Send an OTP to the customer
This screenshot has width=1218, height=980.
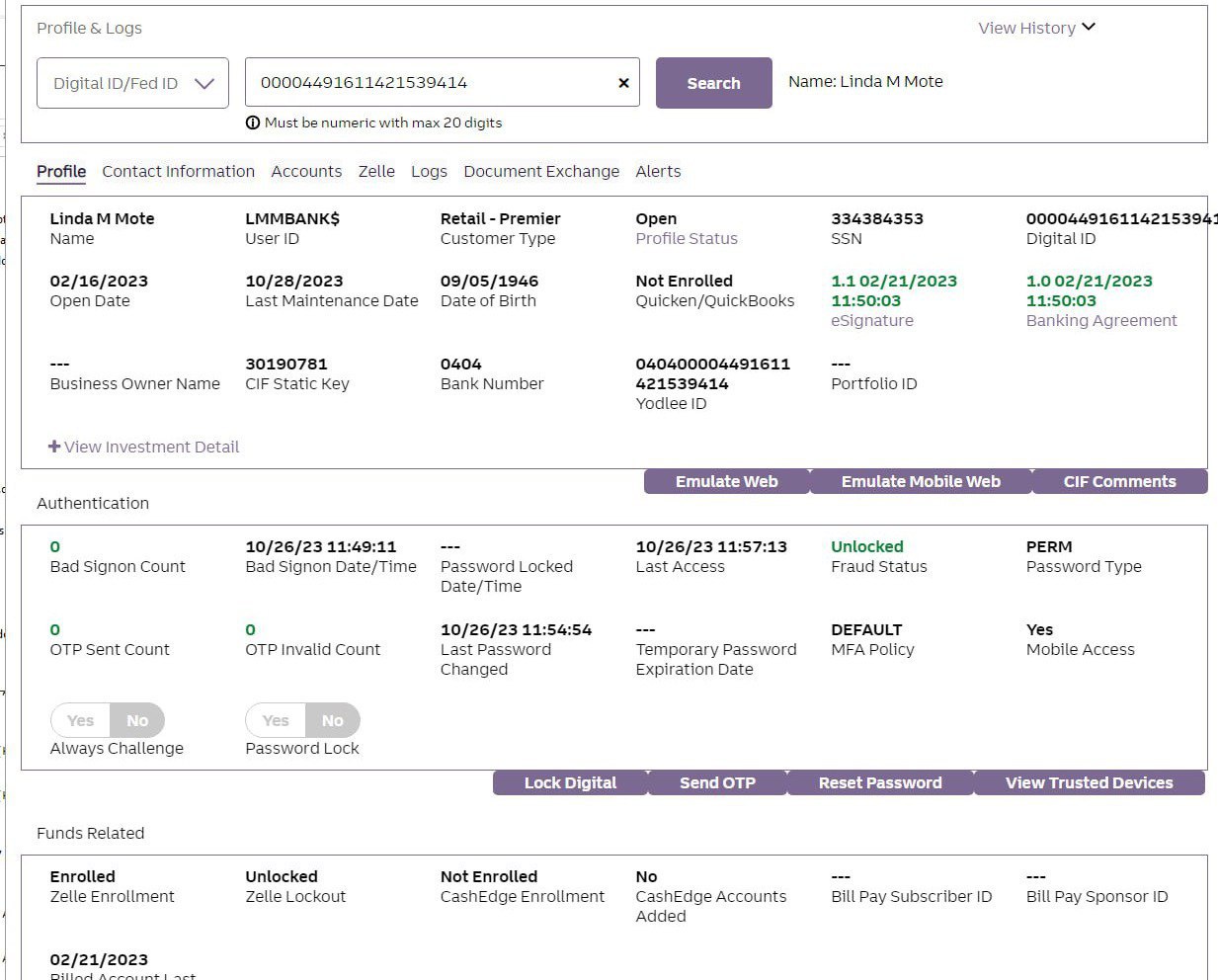click(717, 782)
